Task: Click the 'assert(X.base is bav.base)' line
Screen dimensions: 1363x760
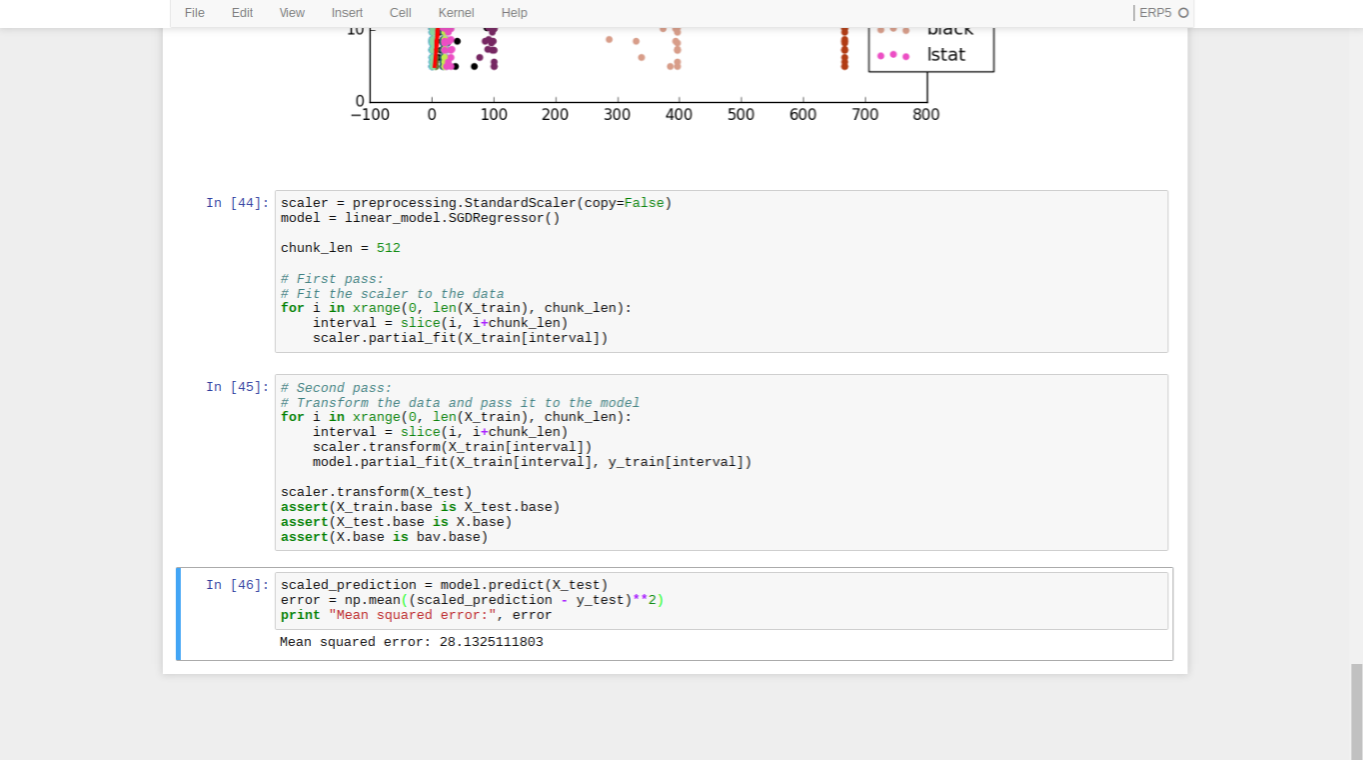Action: (384, 537)
